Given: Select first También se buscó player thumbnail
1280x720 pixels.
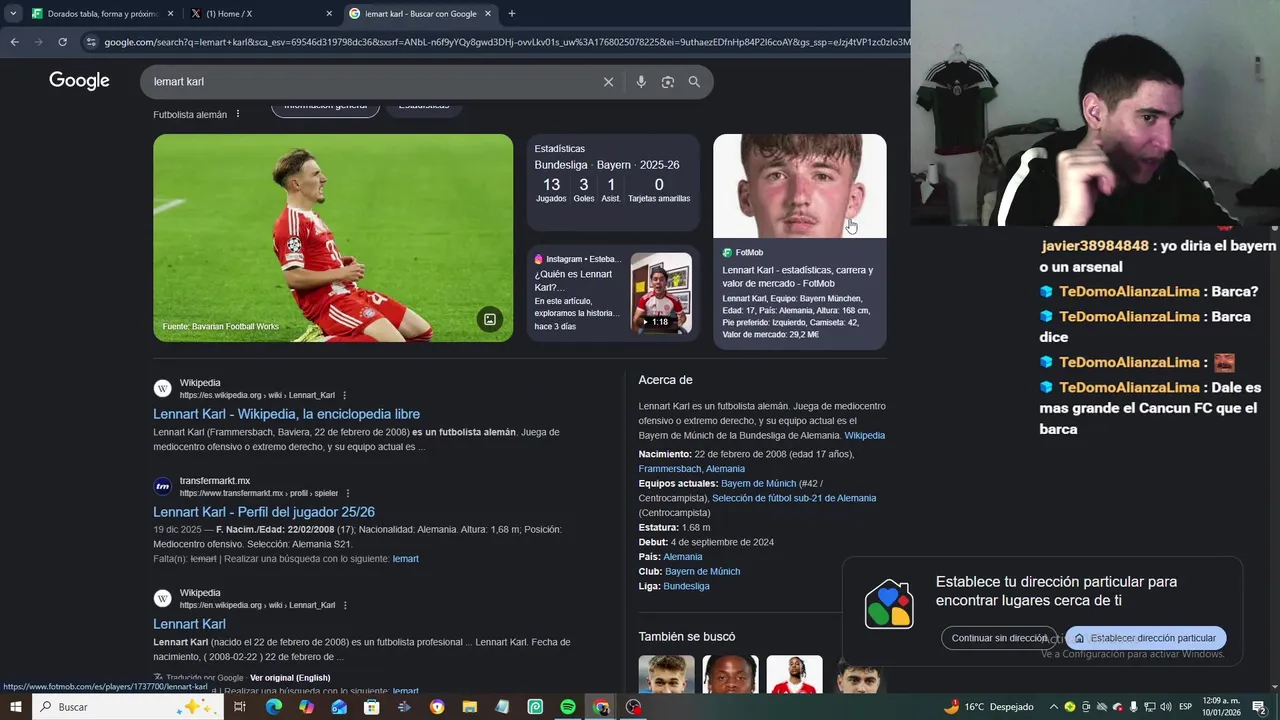Looking at the screenshot, I should [x=666, y=675].
